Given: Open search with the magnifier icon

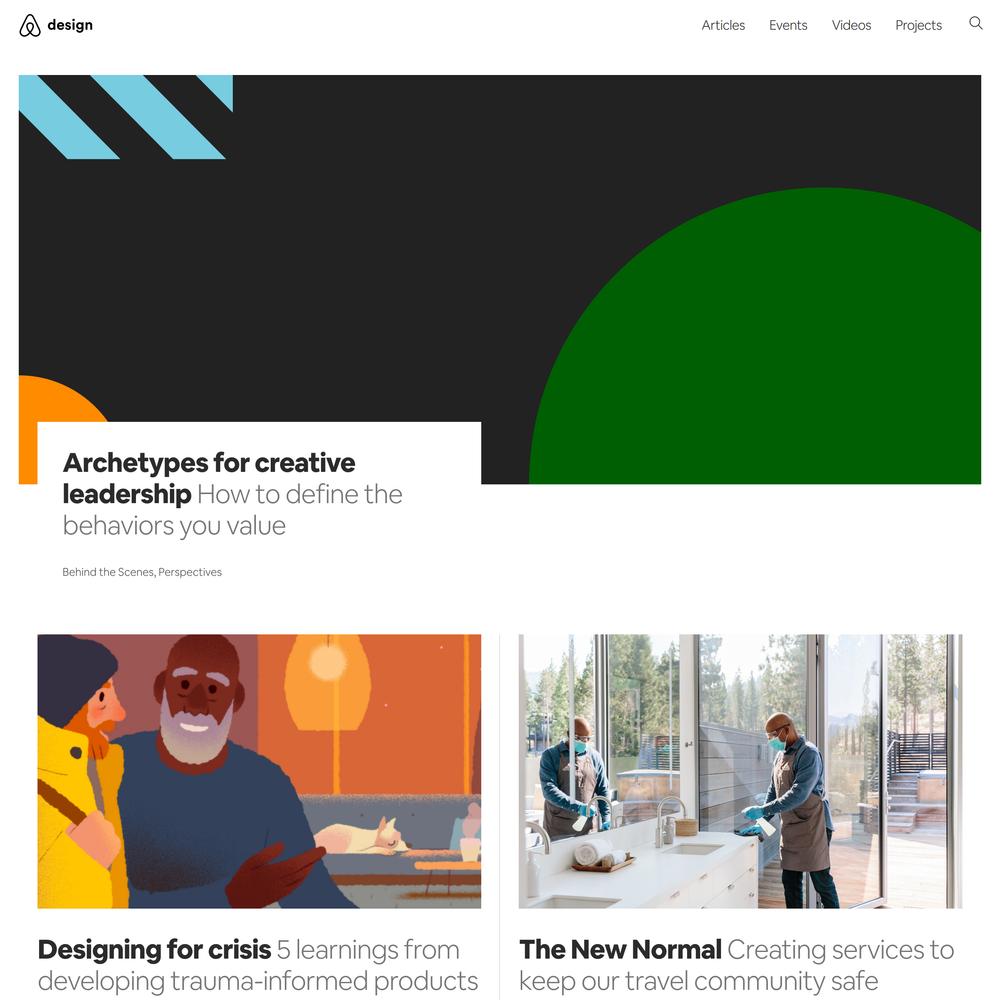Looking at the screenshot, I should [975, 23].
